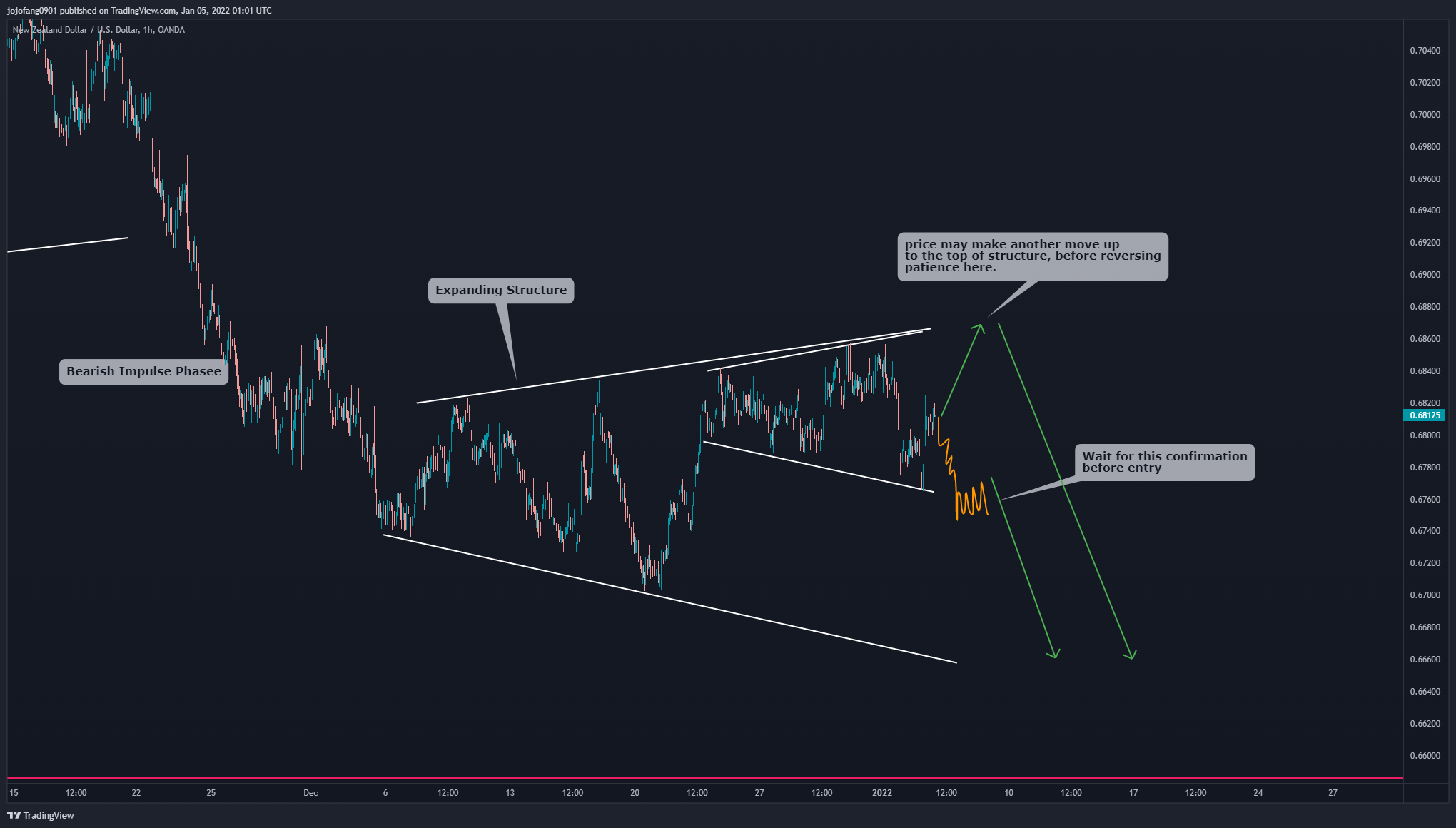1456x828 pixels.
Task: Click the 0.66000 price axis label
Action: (1425, 756)
